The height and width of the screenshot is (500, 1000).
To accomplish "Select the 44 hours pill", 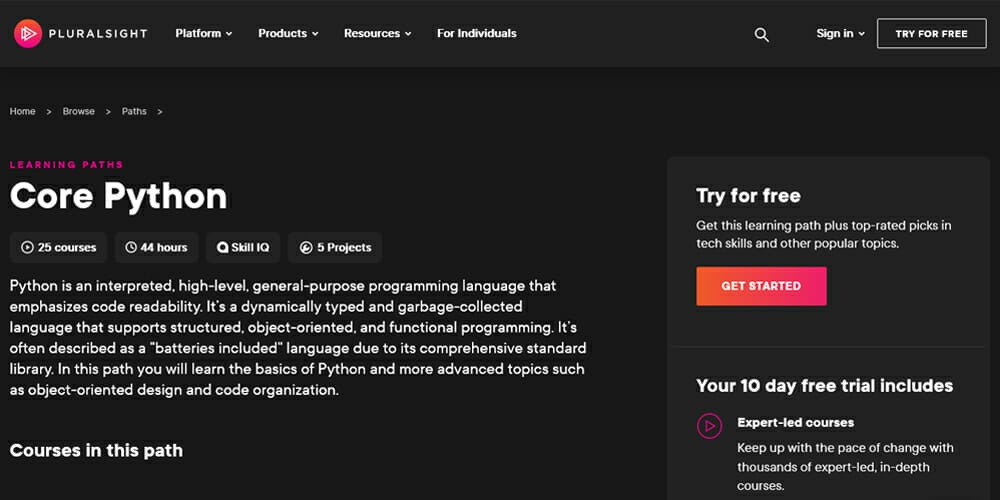I will pos(156,247).
